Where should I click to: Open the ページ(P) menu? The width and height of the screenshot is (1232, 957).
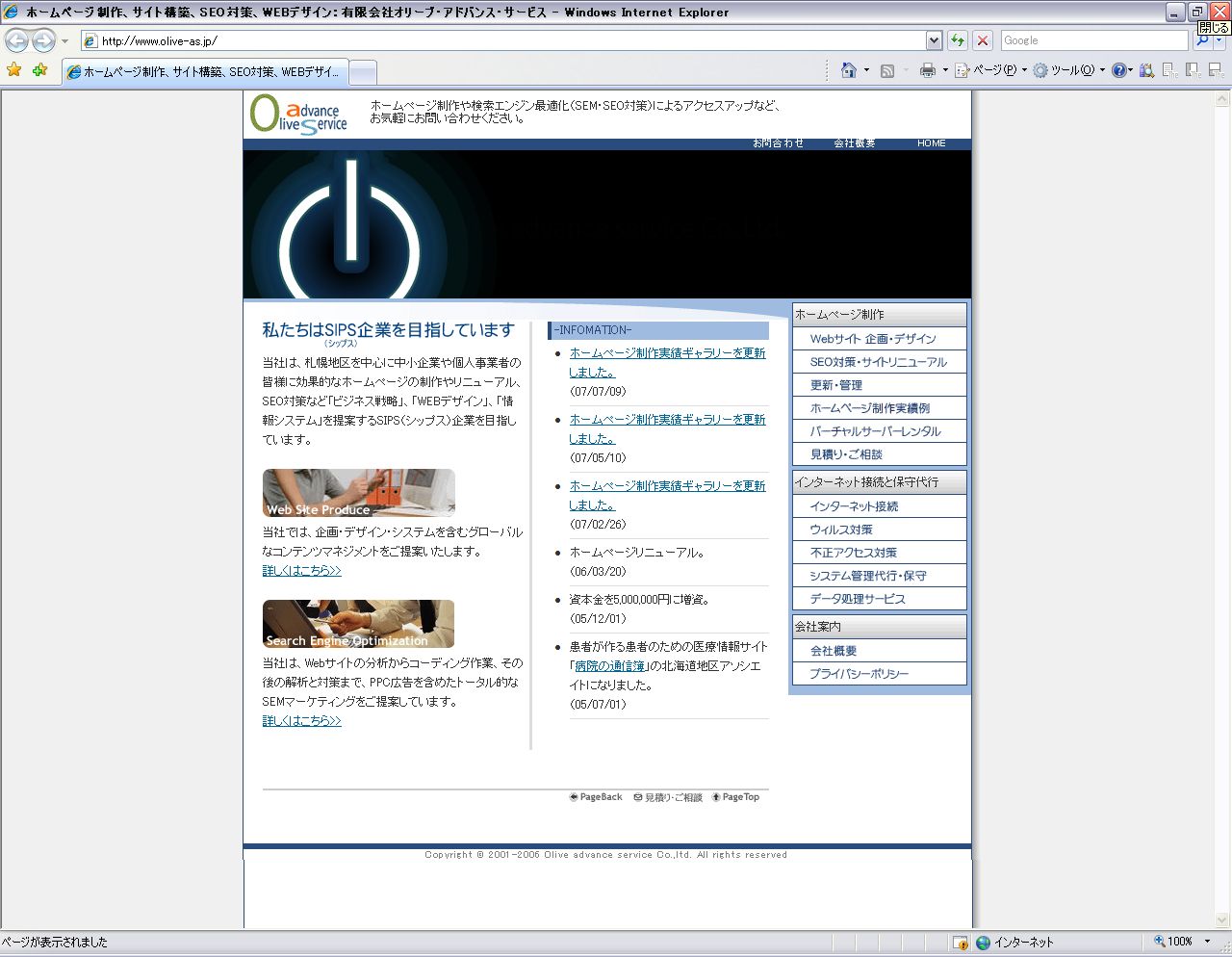[990, 70]
